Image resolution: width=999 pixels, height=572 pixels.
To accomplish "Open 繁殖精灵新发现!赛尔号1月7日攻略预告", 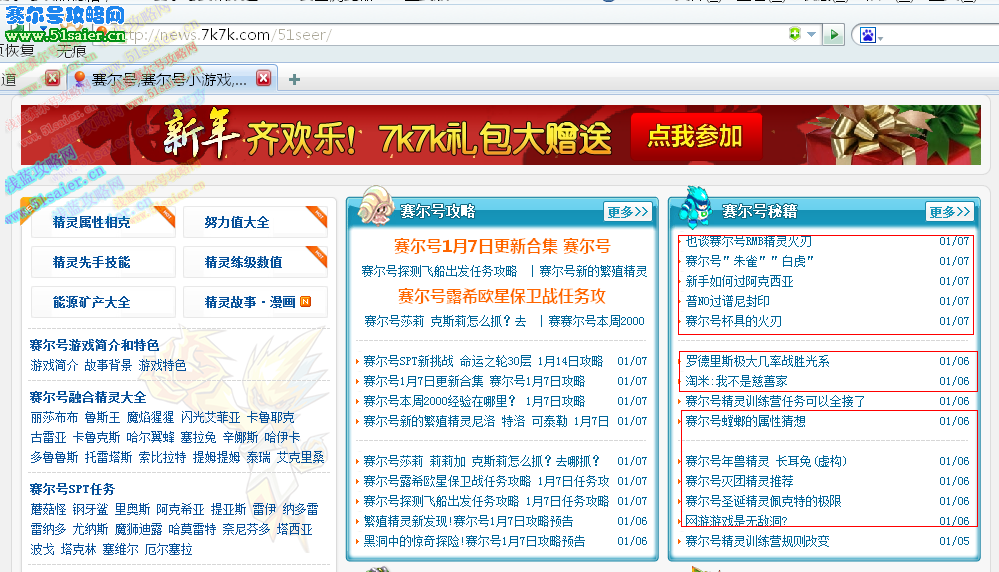I will point(468,521).
